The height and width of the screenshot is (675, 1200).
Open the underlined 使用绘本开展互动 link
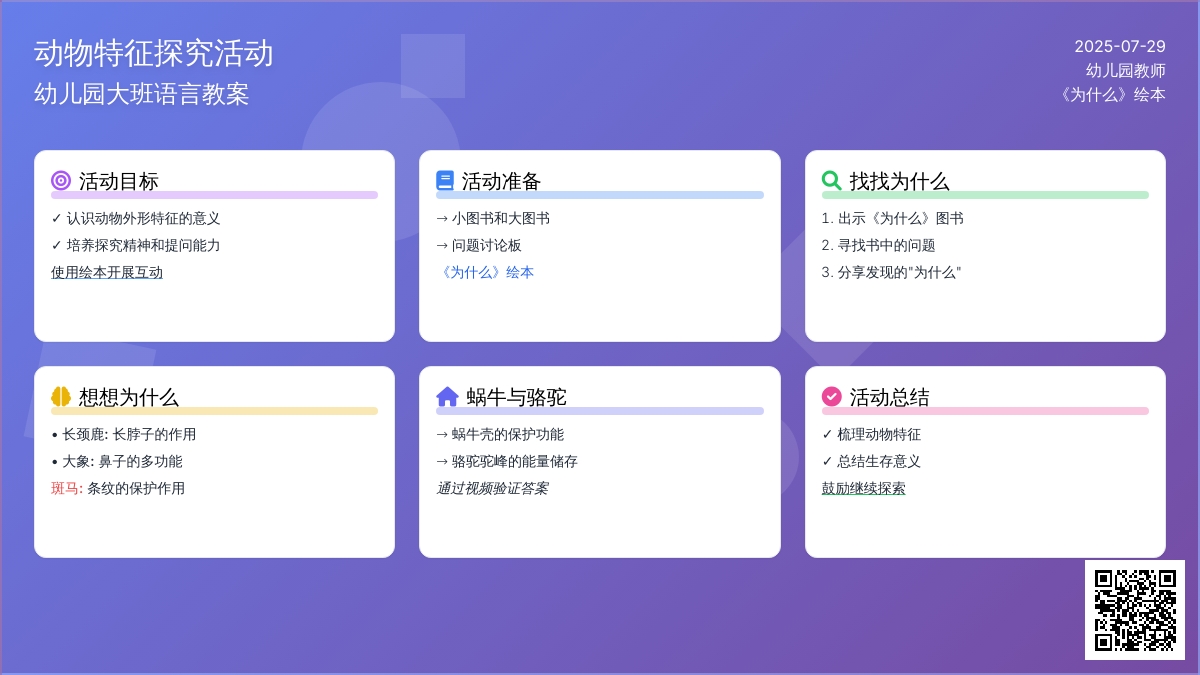click(107, 272)
